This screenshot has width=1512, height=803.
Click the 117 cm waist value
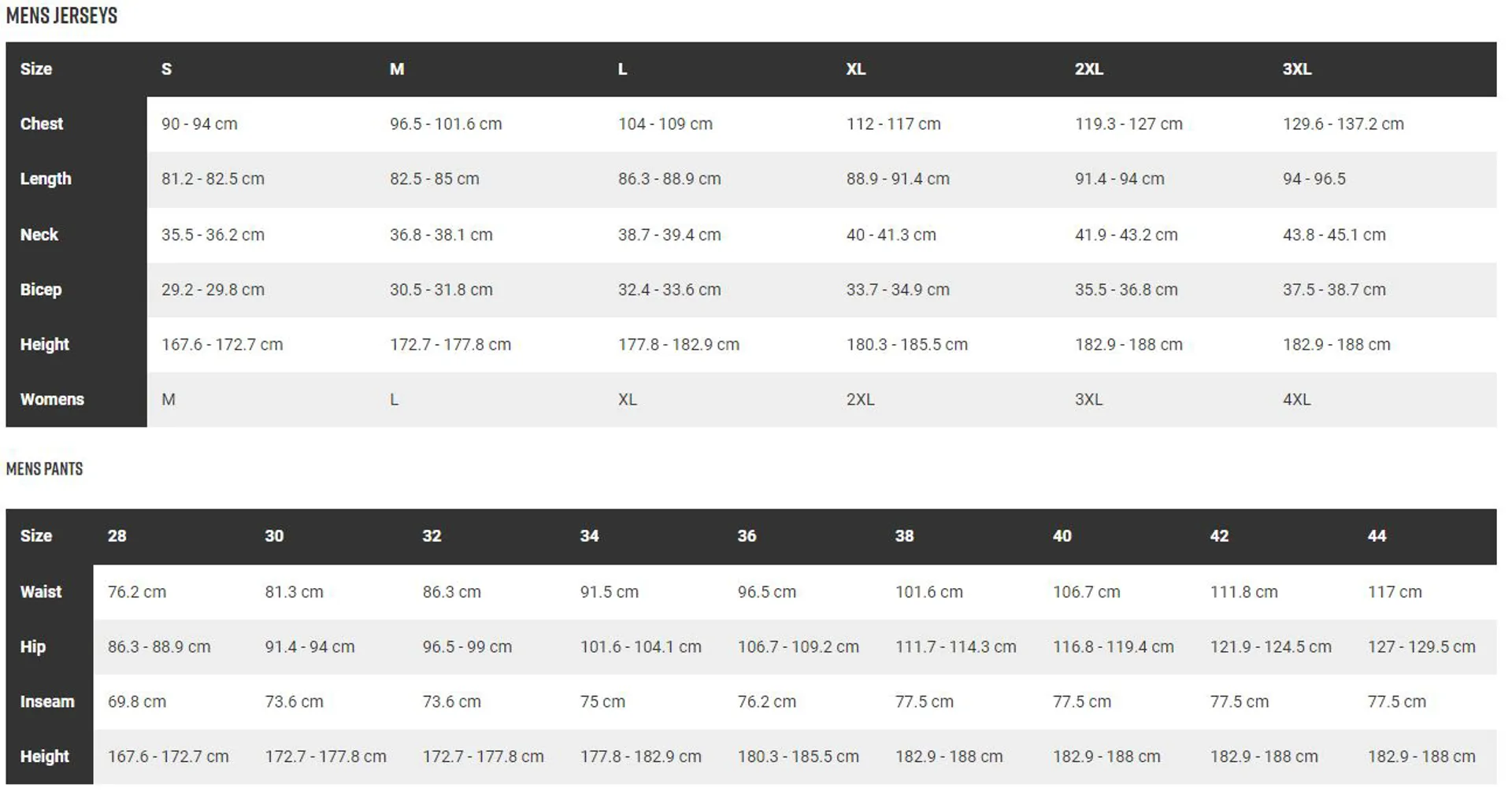(x=1395, y=592)
